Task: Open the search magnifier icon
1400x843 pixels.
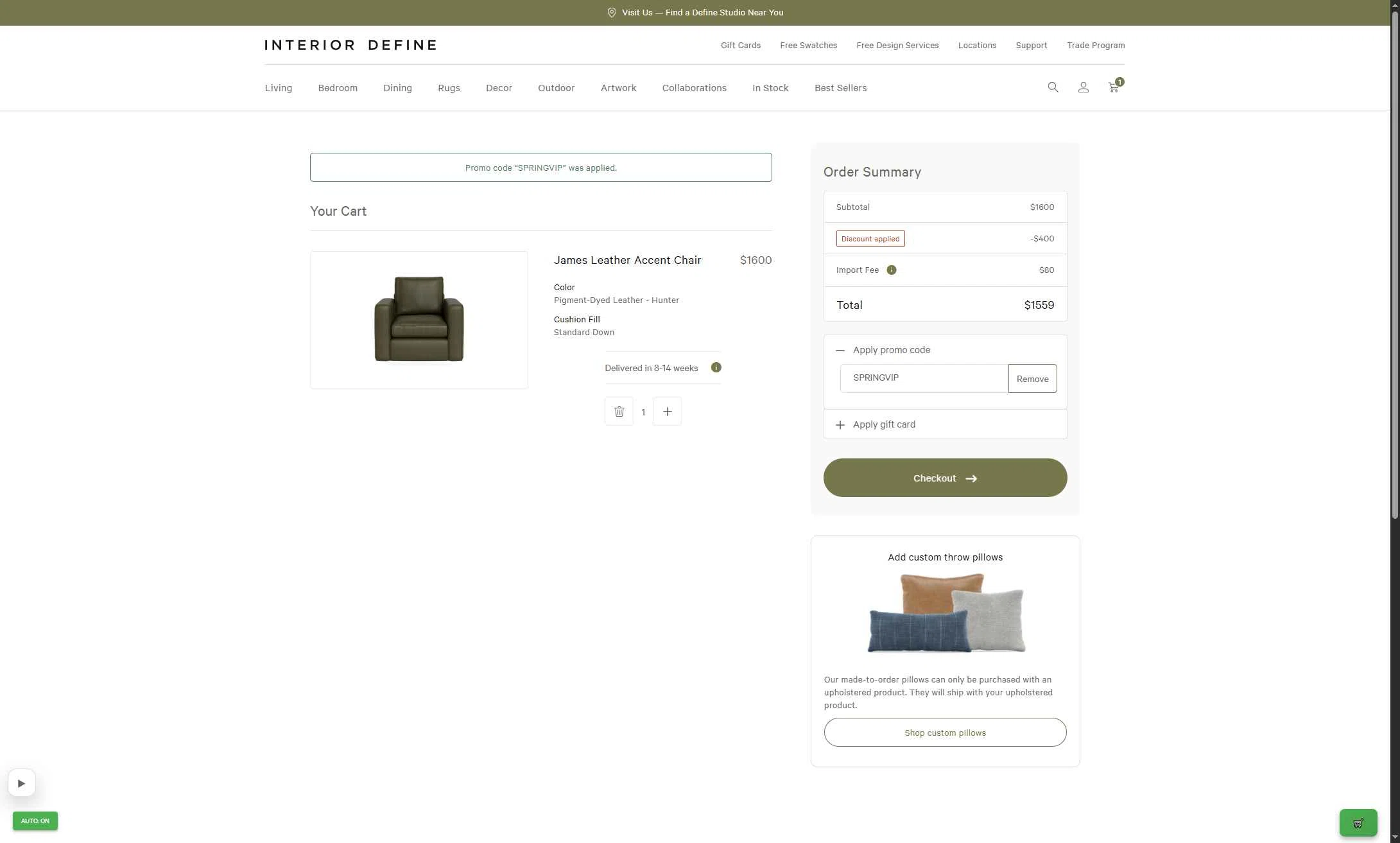Action: pos(1053,87)
